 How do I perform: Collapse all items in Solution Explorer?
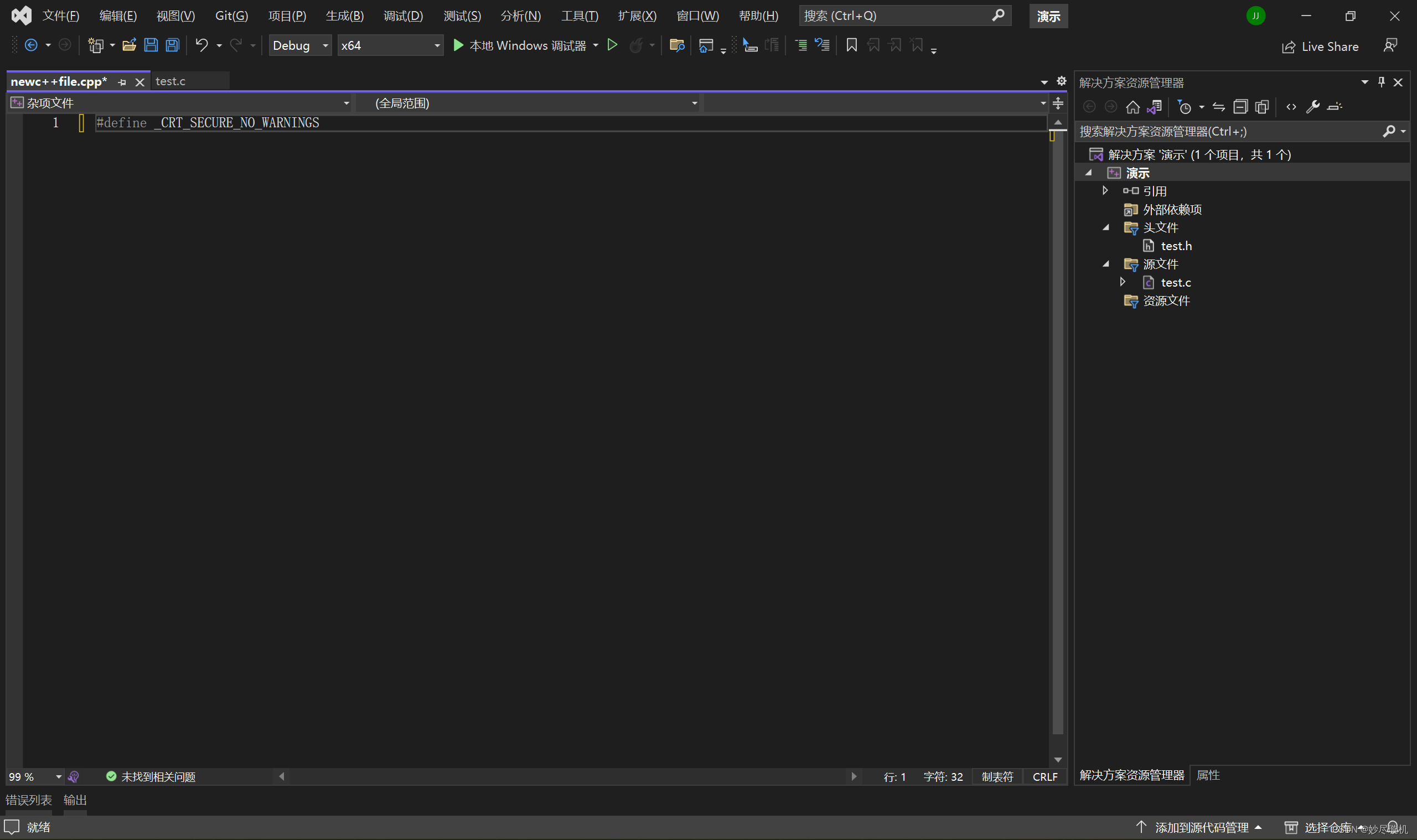point(1240,106)
